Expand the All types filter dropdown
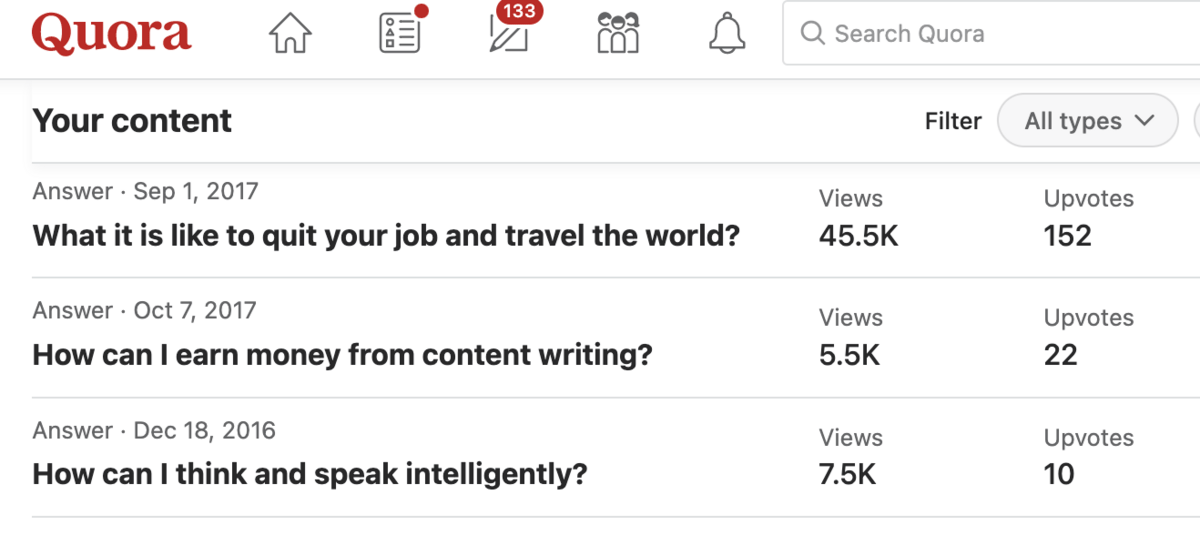 (x=1088, y=121)
